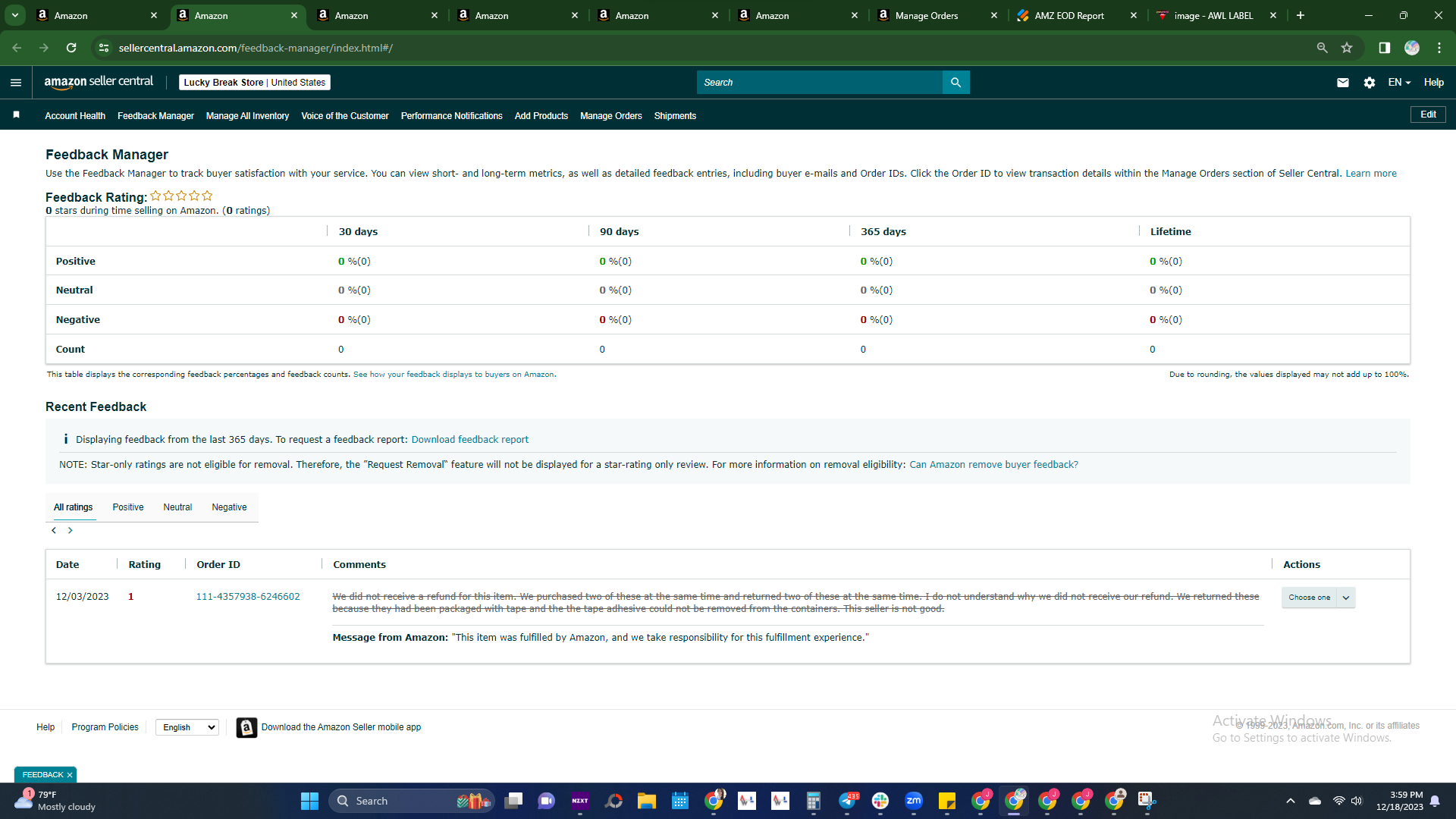Viewport: 1456px width, 819px height.
Task: Open Account Health in the navigation bar
Action: pyautogui.click(x=75, y=116)
